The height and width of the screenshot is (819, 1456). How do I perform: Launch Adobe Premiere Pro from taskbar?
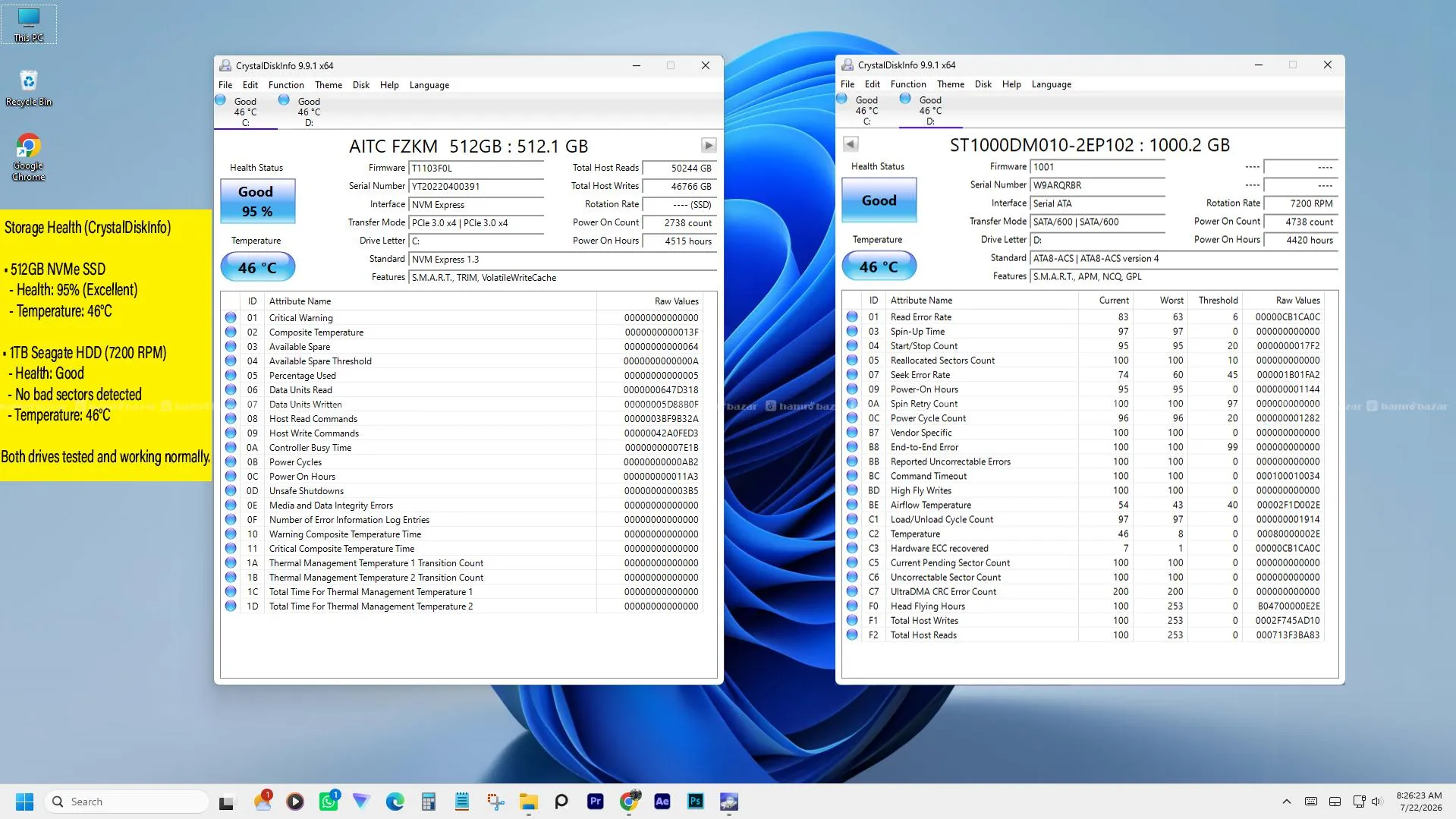click(x=596, y=802)
